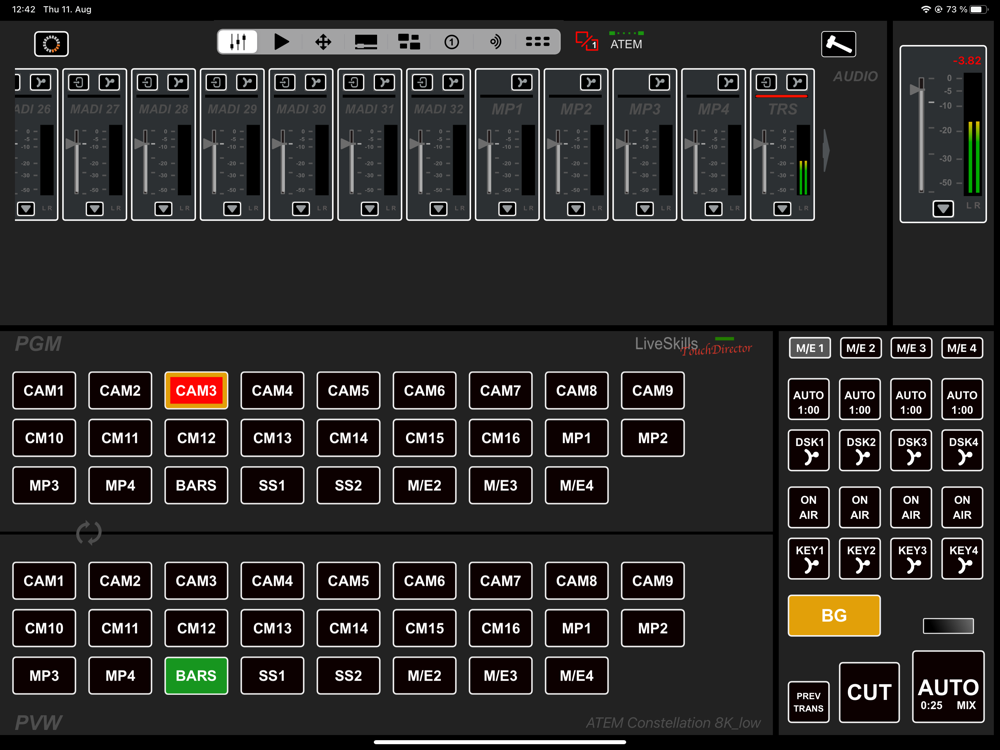Adjust the master audio fader
The image size is (1000, 750).
919,90
